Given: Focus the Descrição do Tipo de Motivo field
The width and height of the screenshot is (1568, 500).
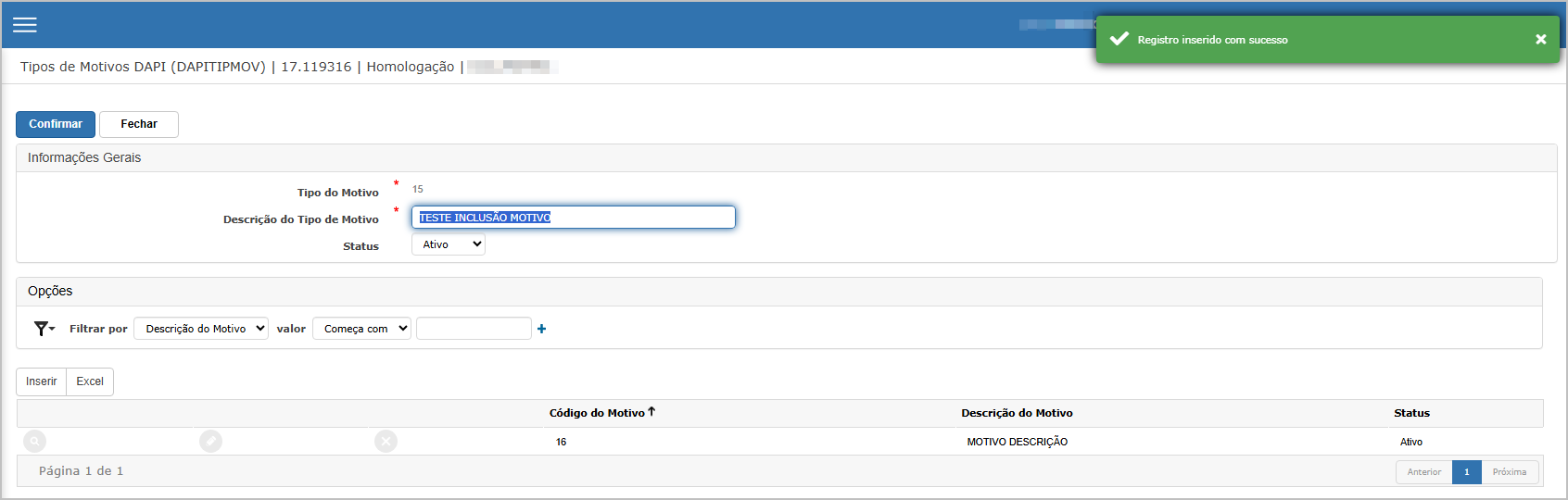Looking at the screenshot, I should click(573, 218).
